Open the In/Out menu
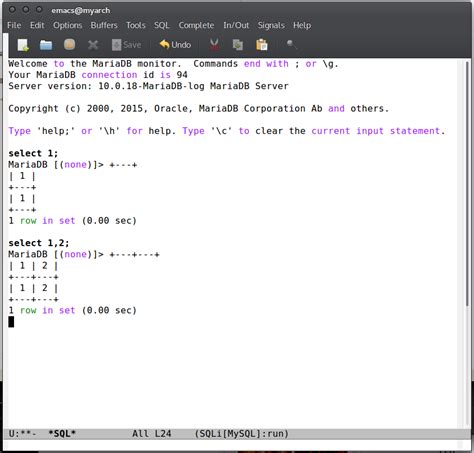The width and height of the screenshot is (474, 453). click(x=236, y=25)
